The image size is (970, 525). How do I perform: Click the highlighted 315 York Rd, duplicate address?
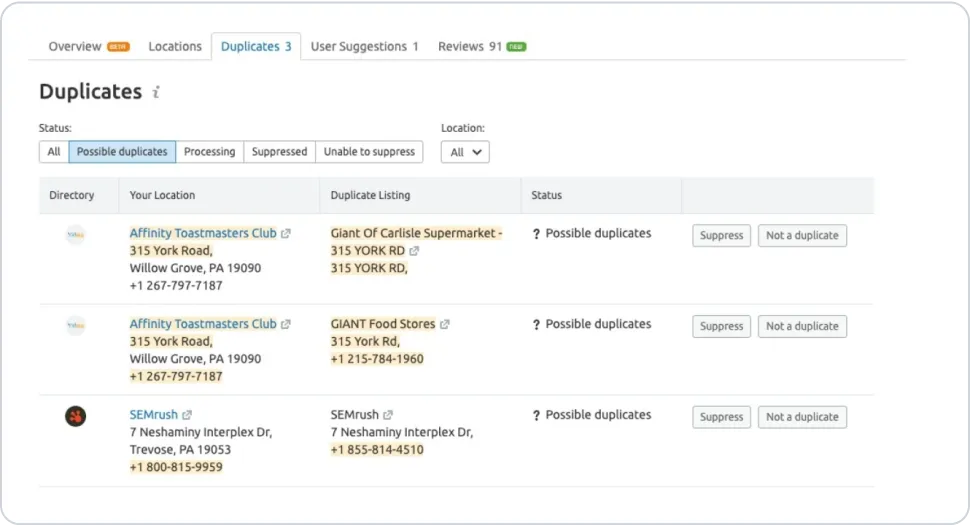point(365,341)
